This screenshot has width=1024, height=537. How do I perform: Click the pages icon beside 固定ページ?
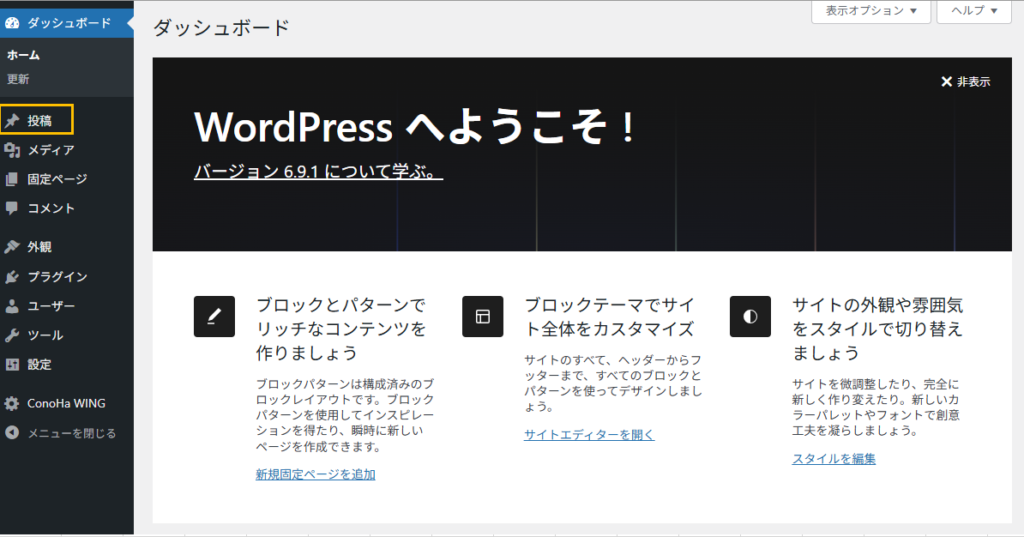12,180
